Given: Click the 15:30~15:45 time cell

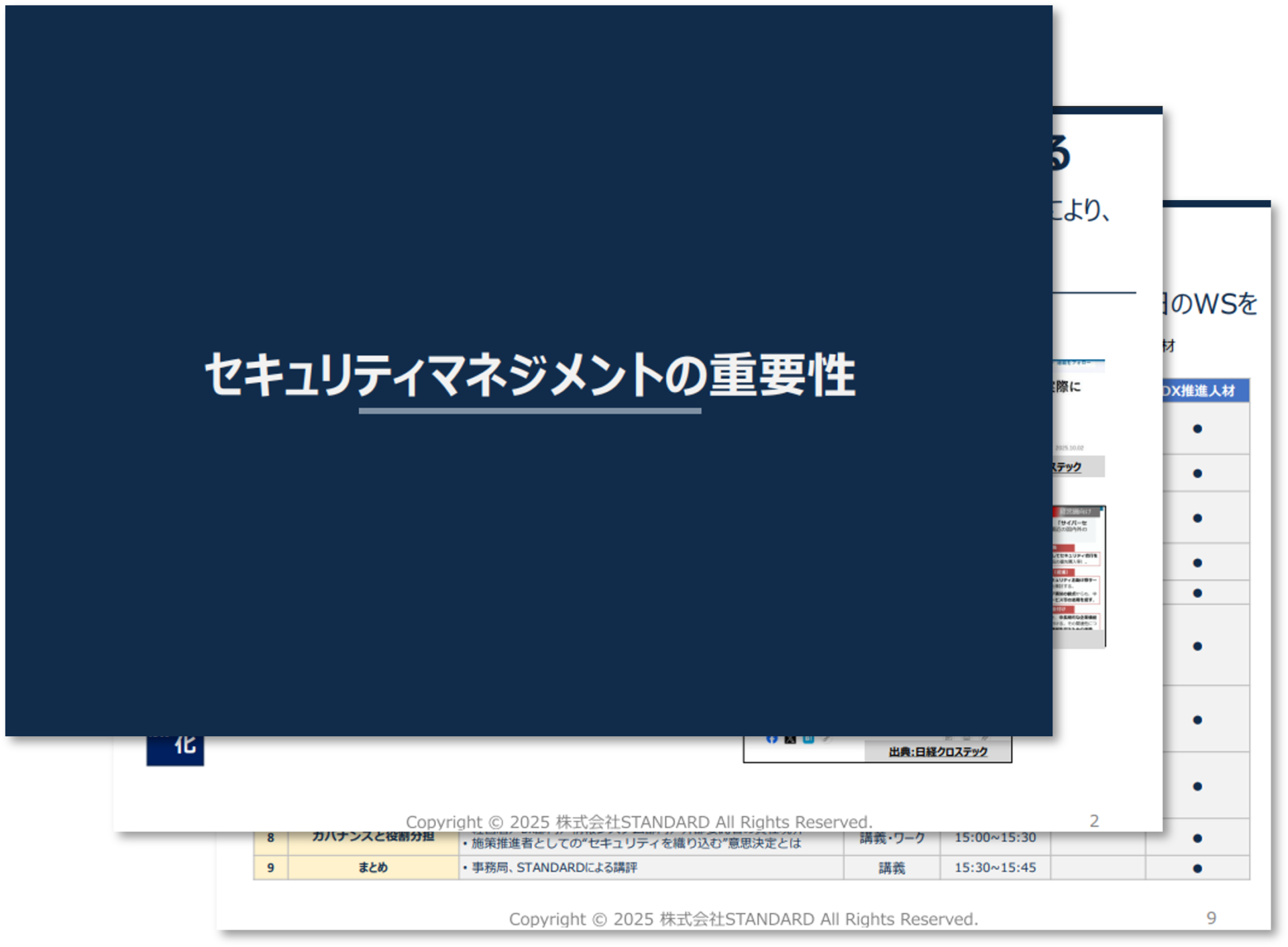Looking at the screenshot, I should point(995,868).
